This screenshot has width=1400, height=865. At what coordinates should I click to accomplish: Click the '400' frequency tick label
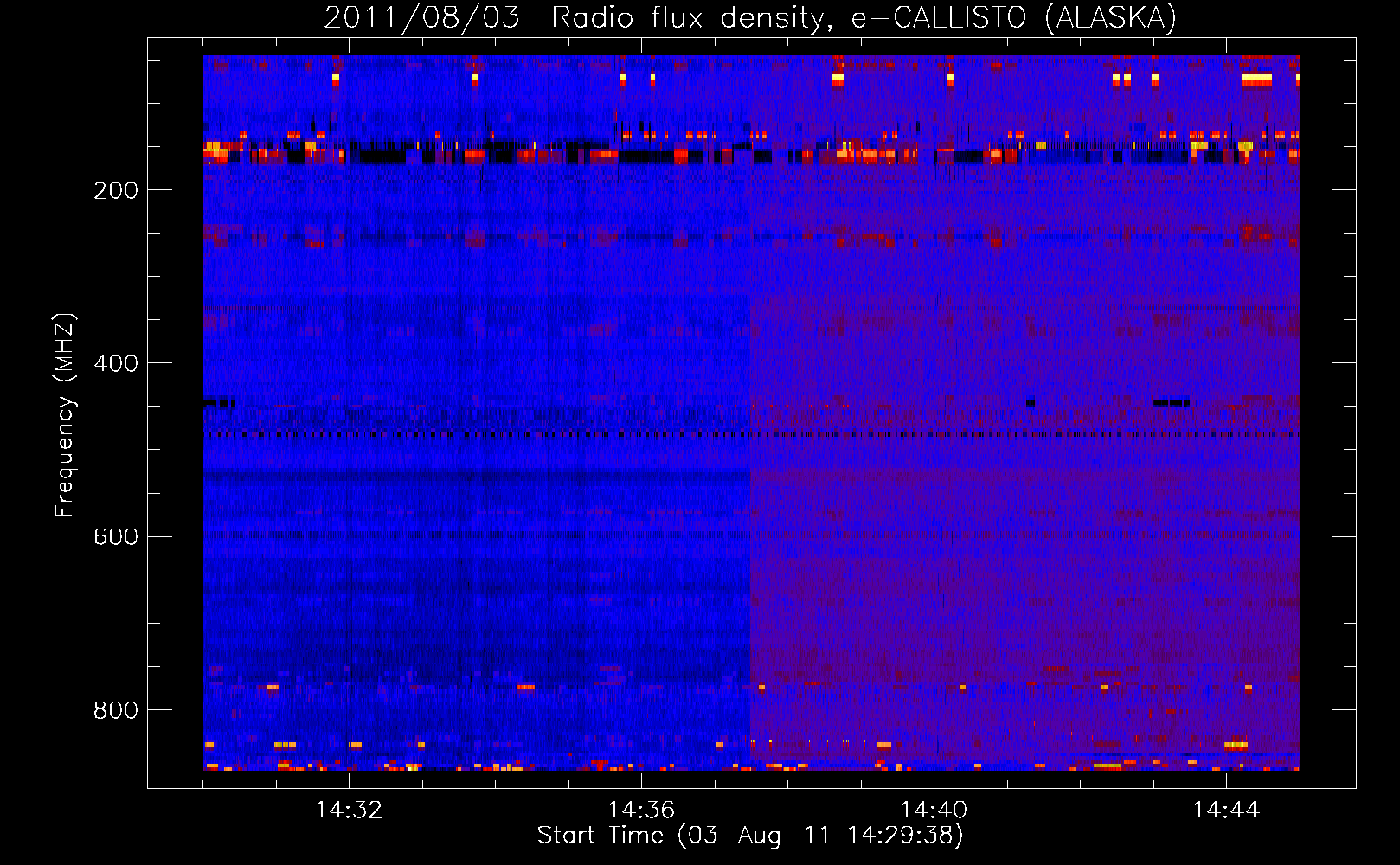click(116, 363)
